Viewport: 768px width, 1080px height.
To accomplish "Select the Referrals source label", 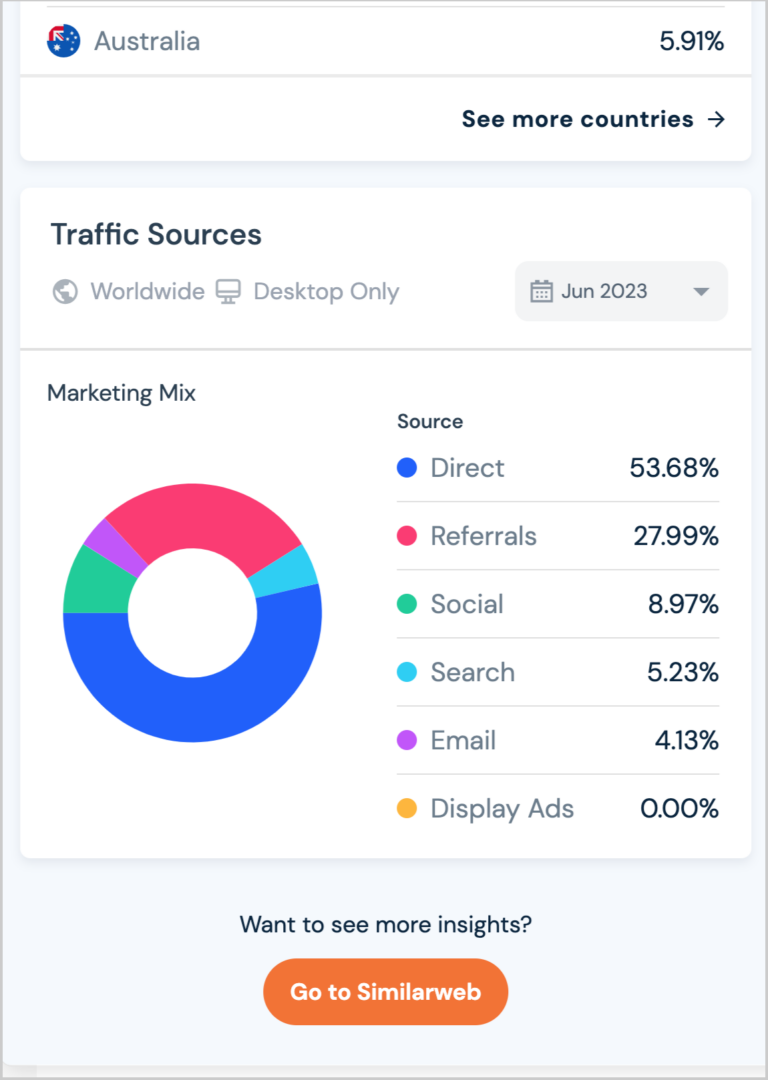I will (x=484, y=536).
